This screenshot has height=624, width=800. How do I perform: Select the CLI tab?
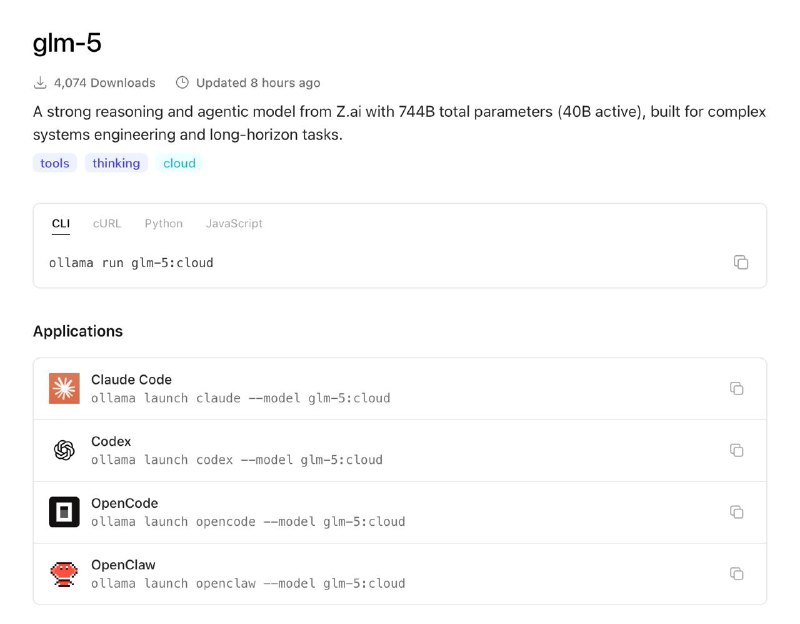click(x=60, y=224)
